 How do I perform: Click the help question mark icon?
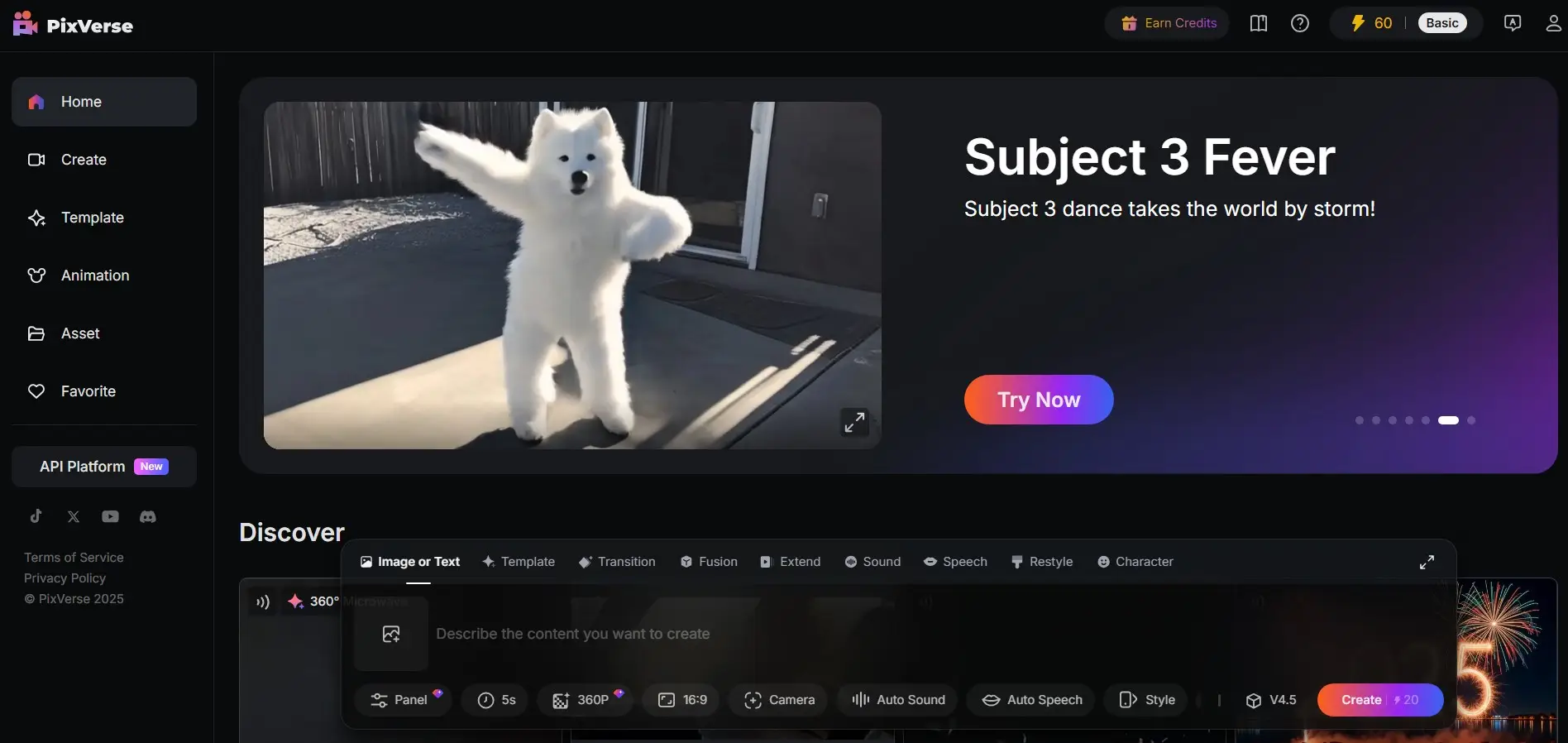pos(1300,23)
